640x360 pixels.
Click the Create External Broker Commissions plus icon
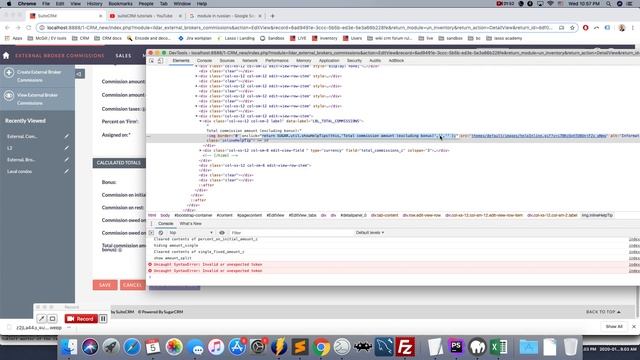9,73
